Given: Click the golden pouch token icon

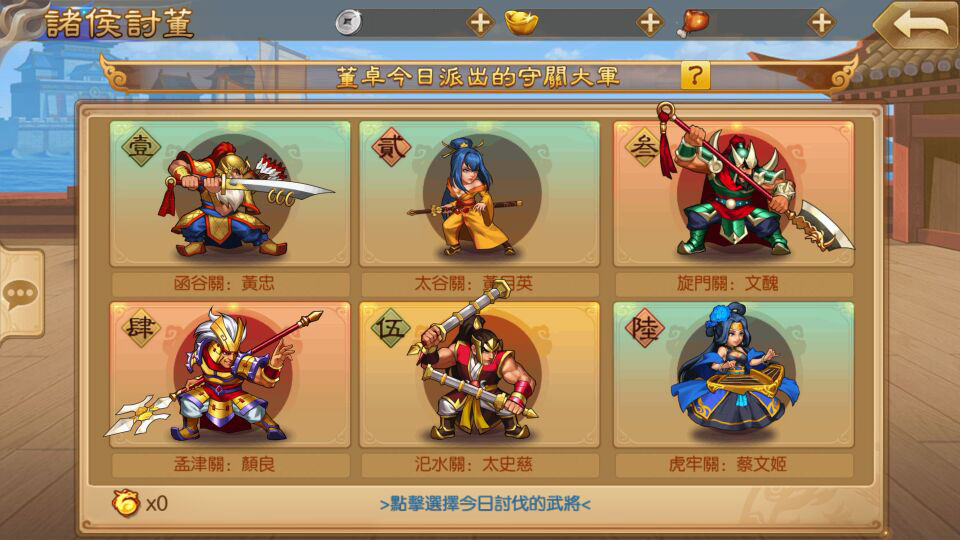Looking at the screenshot, I should pos(126,503).
